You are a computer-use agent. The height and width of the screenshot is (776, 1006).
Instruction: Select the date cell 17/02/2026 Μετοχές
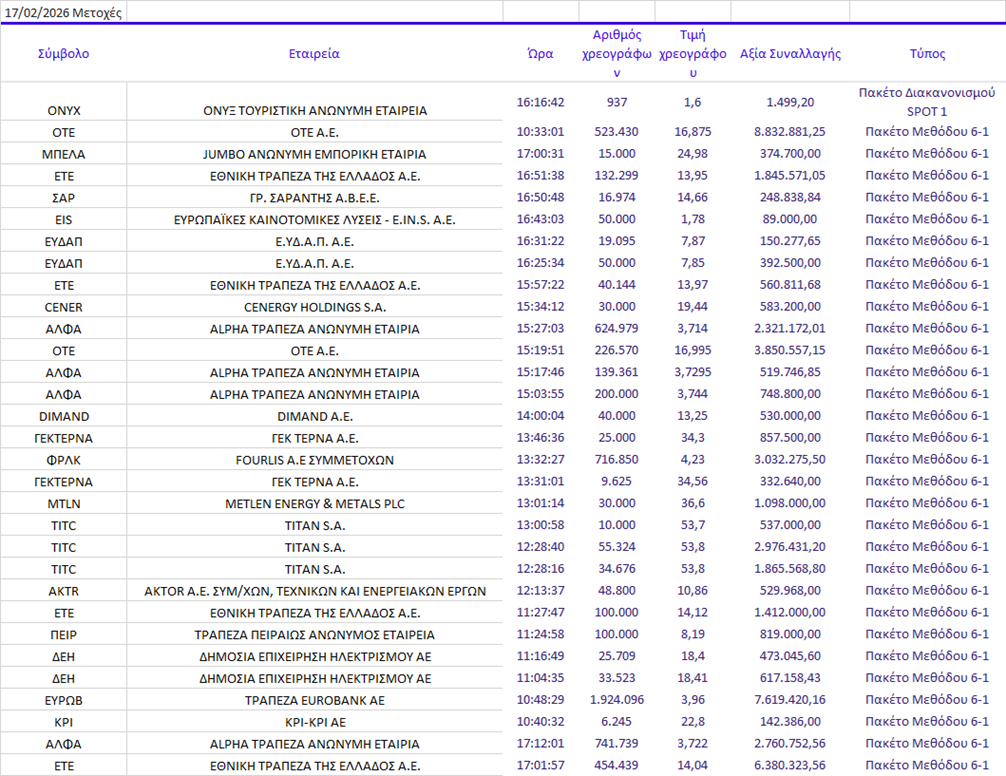(64, 12)
